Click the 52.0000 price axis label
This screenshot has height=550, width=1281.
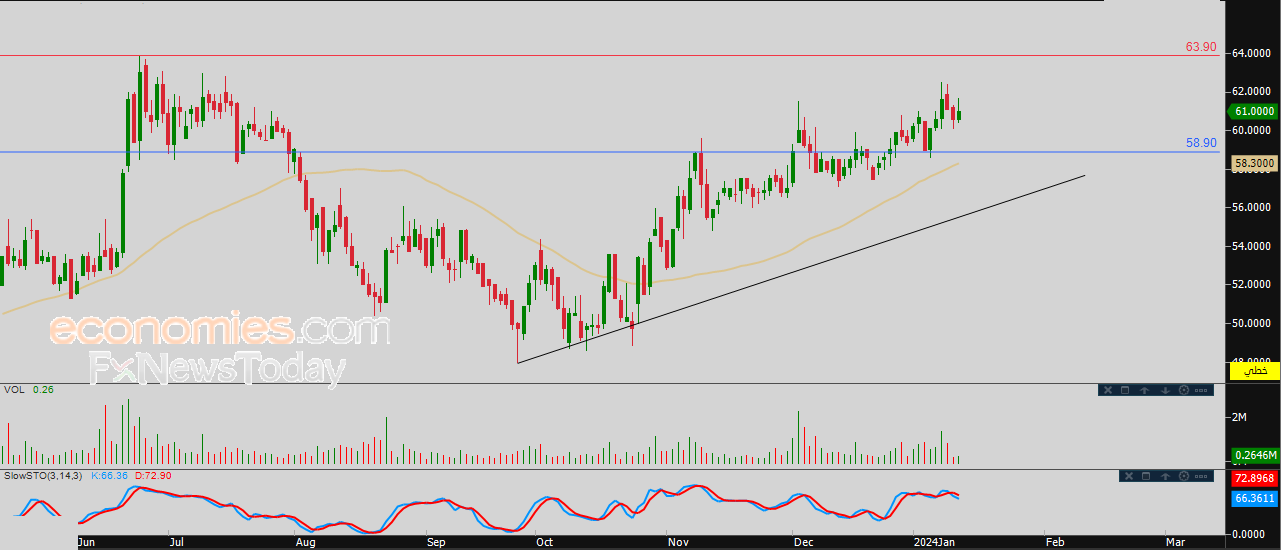1253,284
